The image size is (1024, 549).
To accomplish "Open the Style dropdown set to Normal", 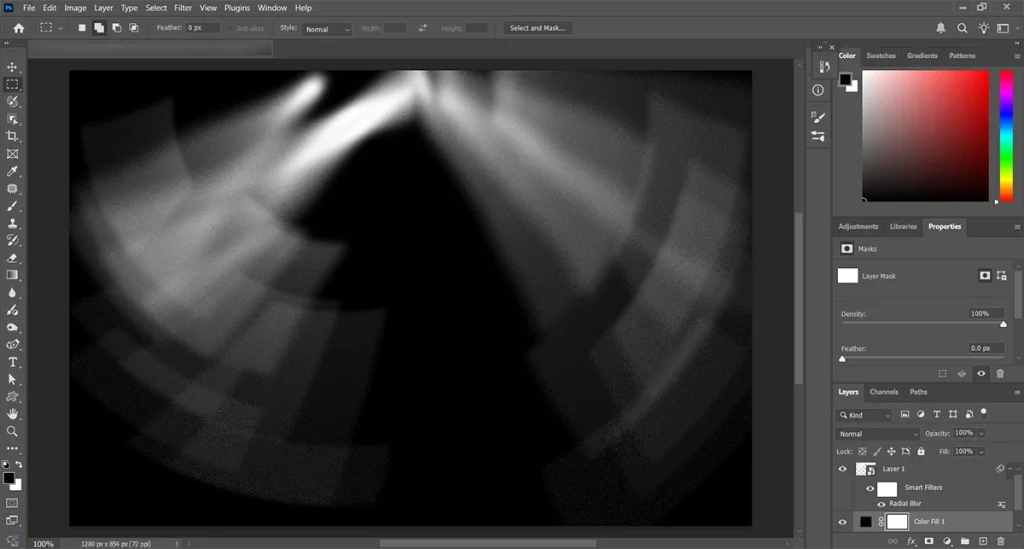I will [x=328, y=29].
